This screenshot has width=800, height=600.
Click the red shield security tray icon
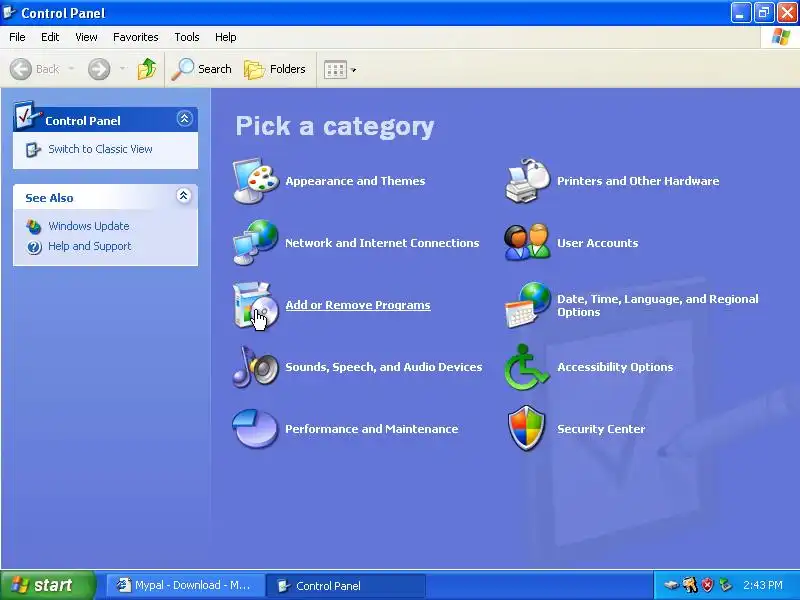pyautogui.click(x=707, y=585)
